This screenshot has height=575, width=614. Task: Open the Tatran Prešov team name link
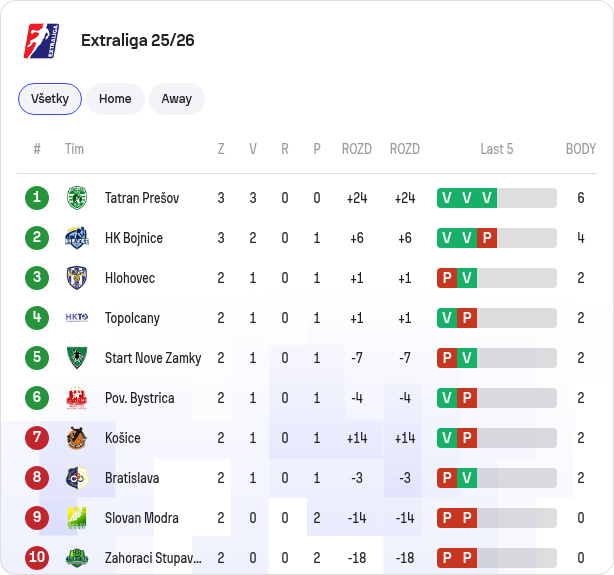pyautogui.click(x=142, y=198)
